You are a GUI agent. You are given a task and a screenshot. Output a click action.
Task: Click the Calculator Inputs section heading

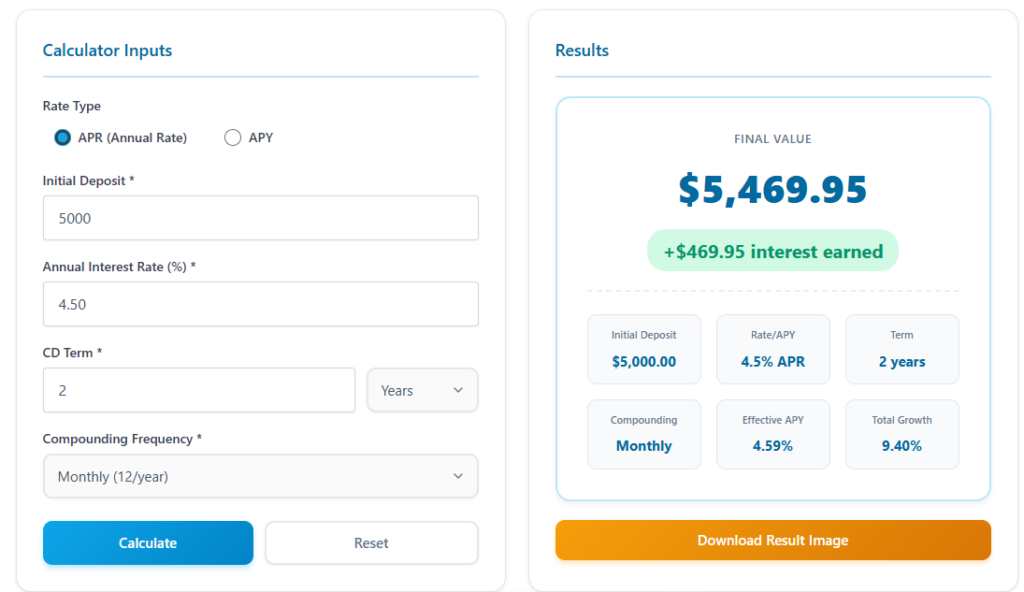tap(107, 50)
